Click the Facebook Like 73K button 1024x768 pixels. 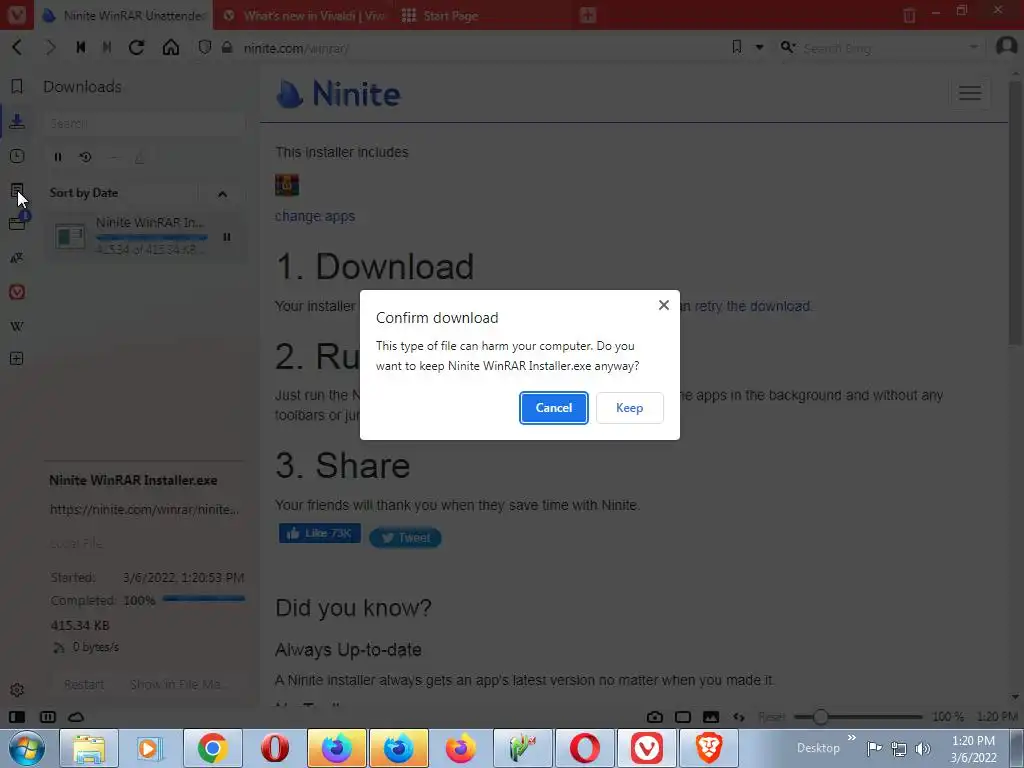tap(319, 534)
